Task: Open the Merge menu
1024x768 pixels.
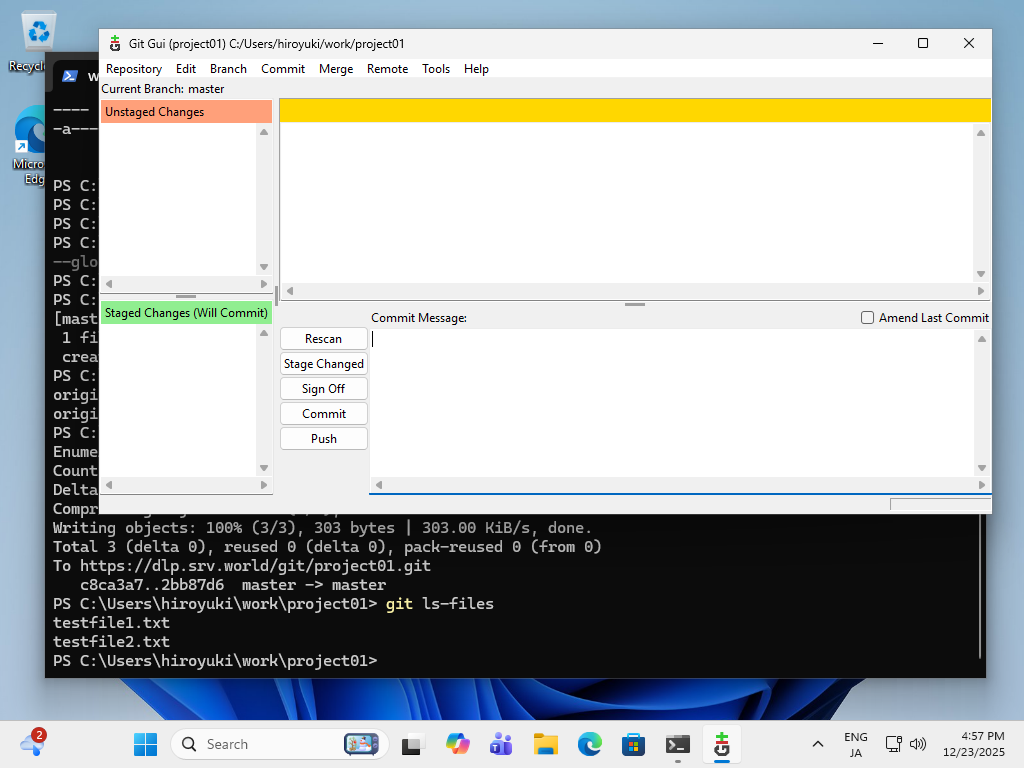Action: coord(336,68)
